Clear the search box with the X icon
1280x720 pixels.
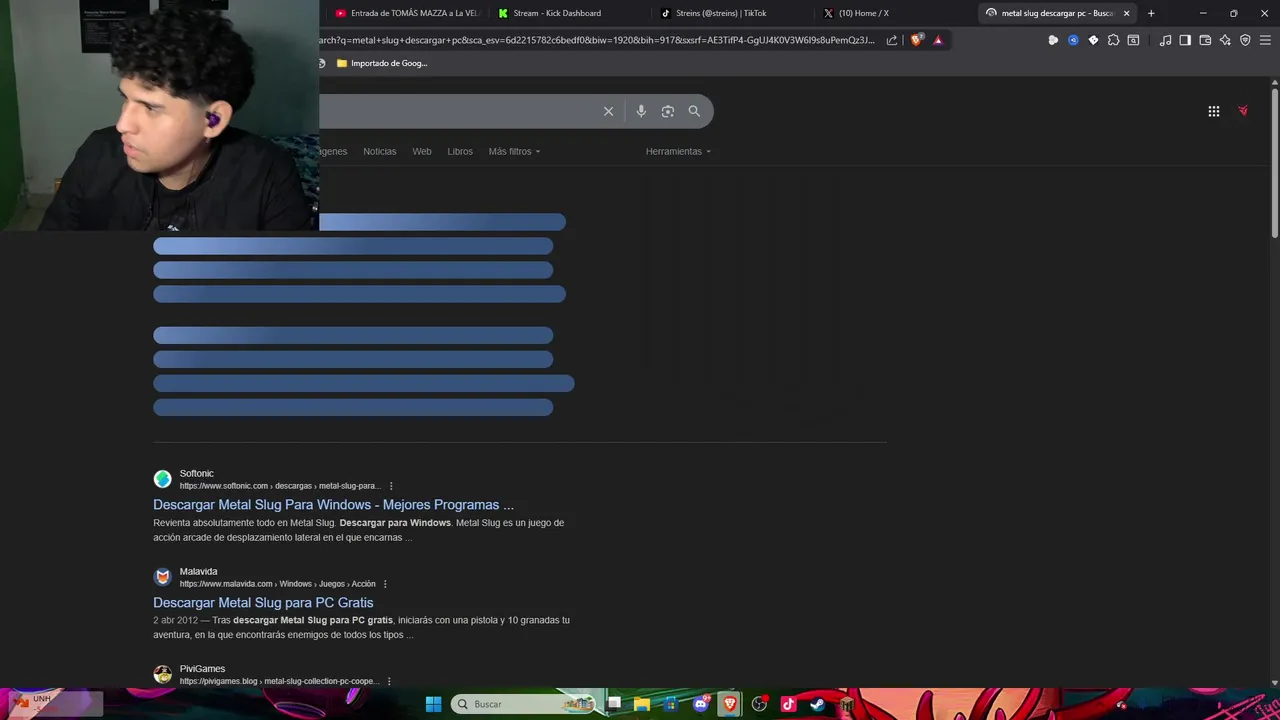[x=608, y=111]
